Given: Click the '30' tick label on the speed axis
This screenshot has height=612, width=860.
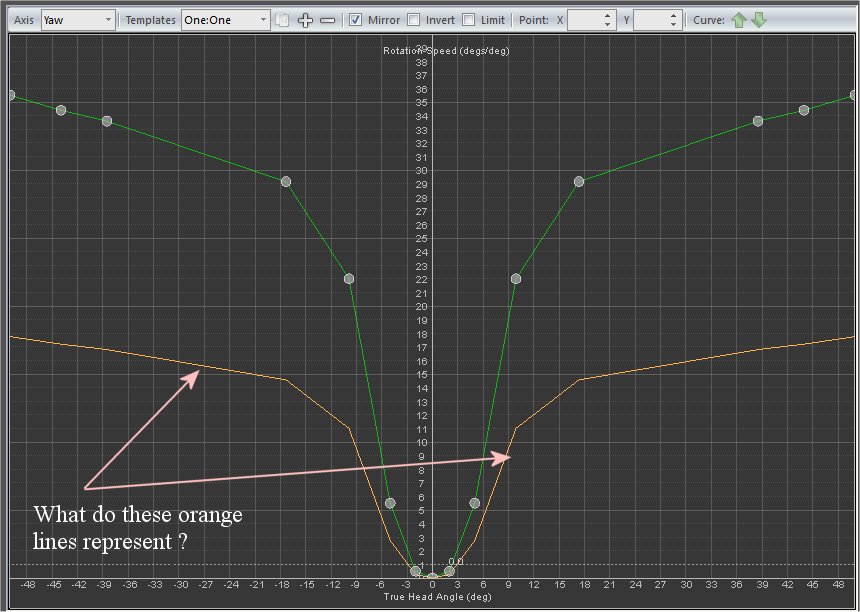Looking at the screenshot, I should point(421,171).
